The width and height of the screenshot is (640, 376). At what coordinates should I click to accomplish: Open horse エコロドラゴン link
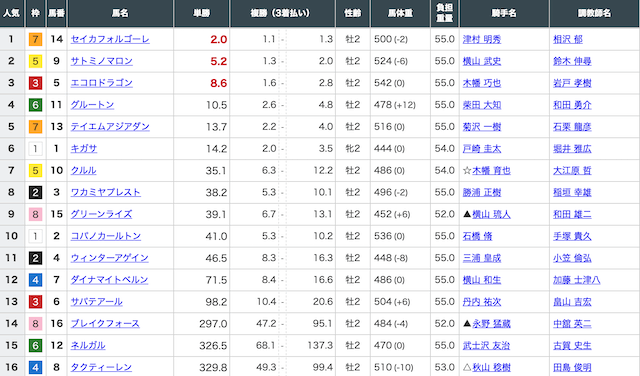tap(102, 83)
